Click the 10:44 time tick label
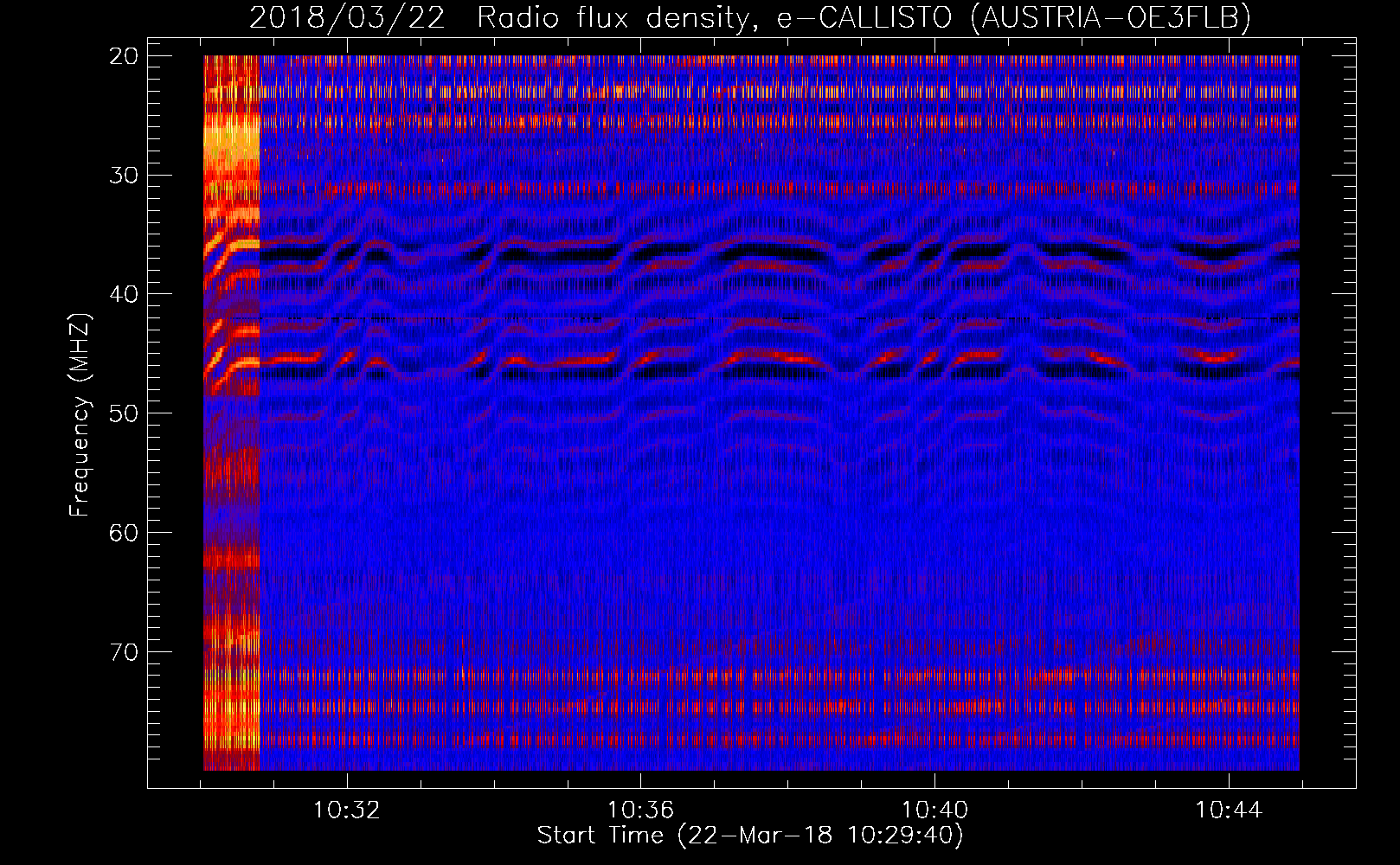Image resolution: width=1400 pixels, height=865 pixels. 1229,811
